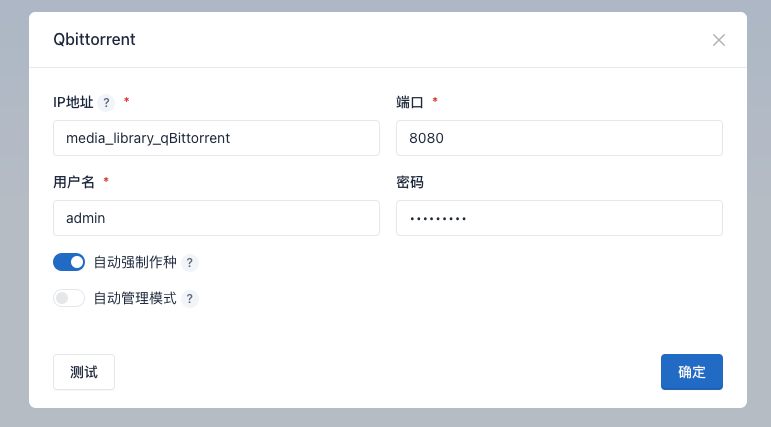Click the help icon beside IP地址
Viewport: 771px width, 427px height.
[x=107, y=102]
